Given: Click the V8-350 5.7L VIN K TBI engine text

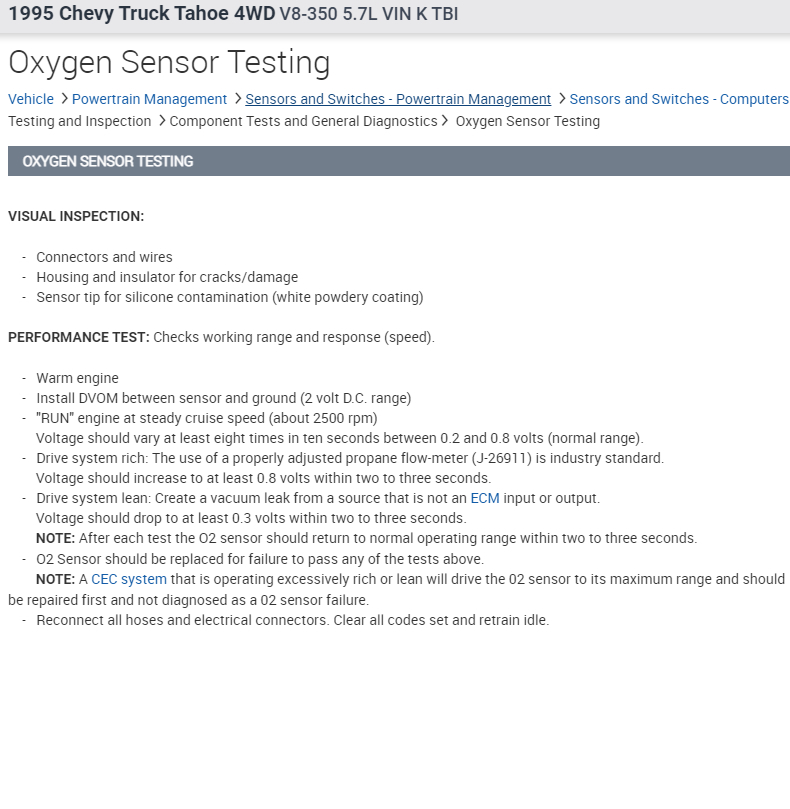Looking at the screenshot, I should click(369, 15).
